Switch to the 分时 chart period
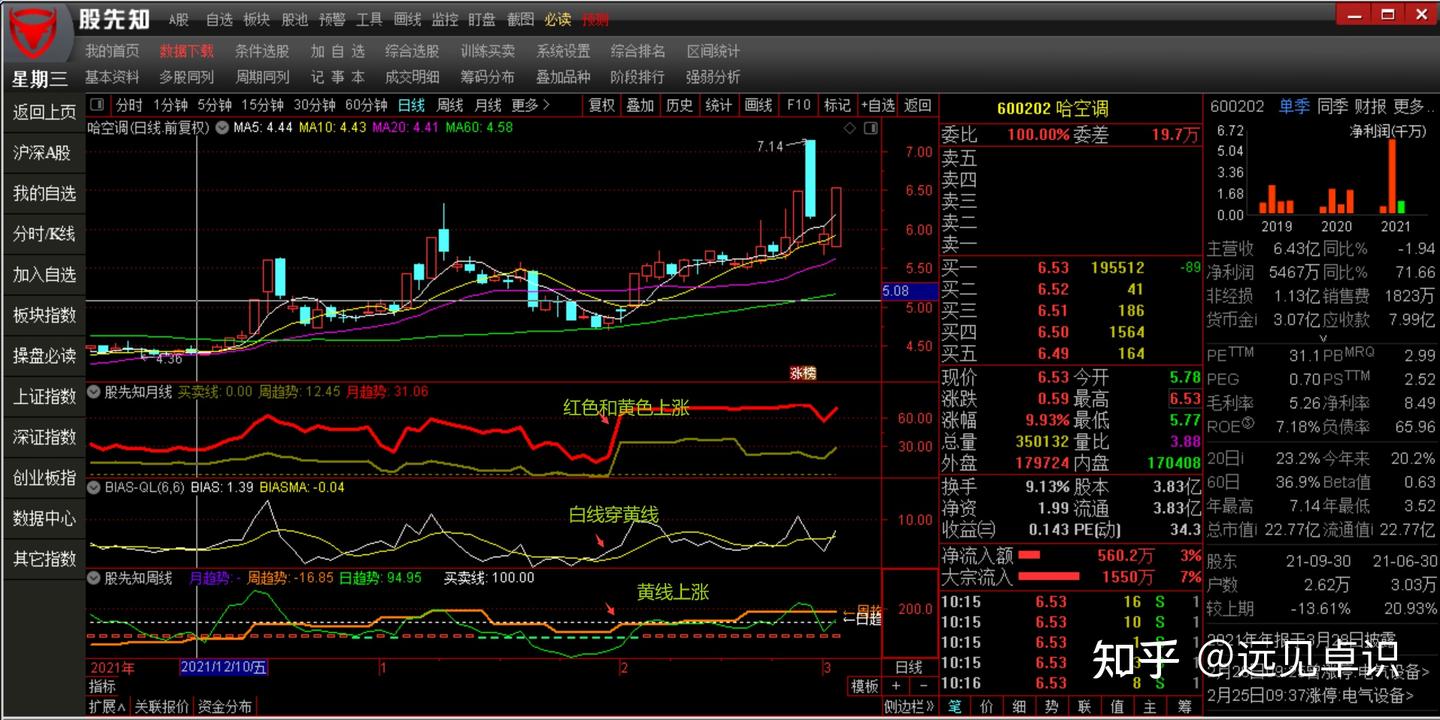 129,105
